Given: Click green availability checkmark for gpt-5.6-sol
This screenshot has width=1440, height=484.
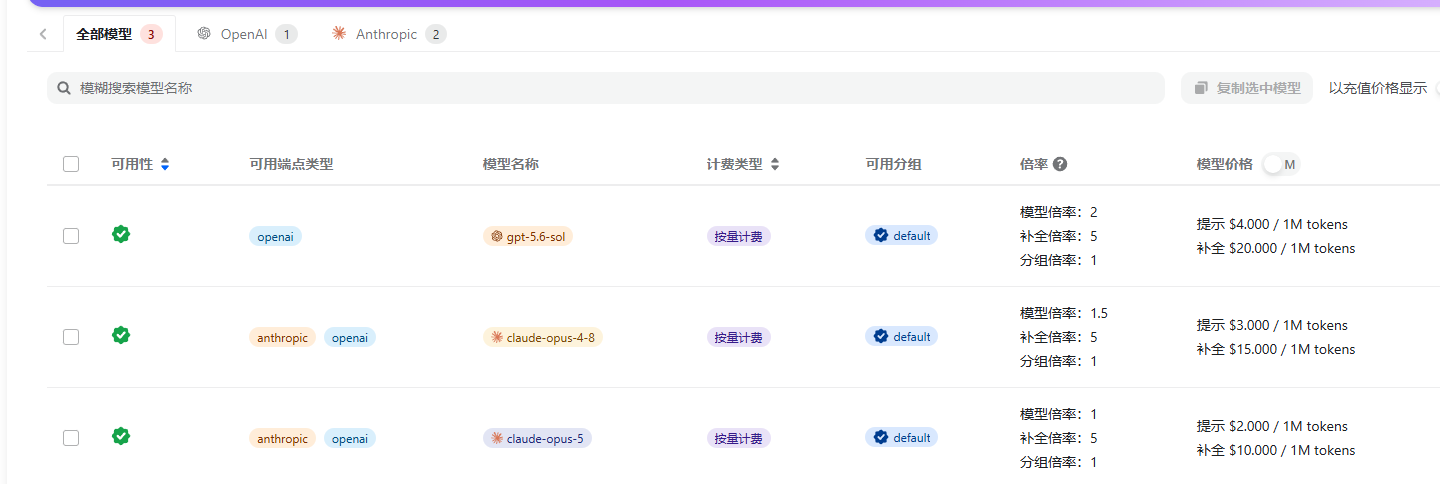Looking at the screenshot, I should [121, 234].
